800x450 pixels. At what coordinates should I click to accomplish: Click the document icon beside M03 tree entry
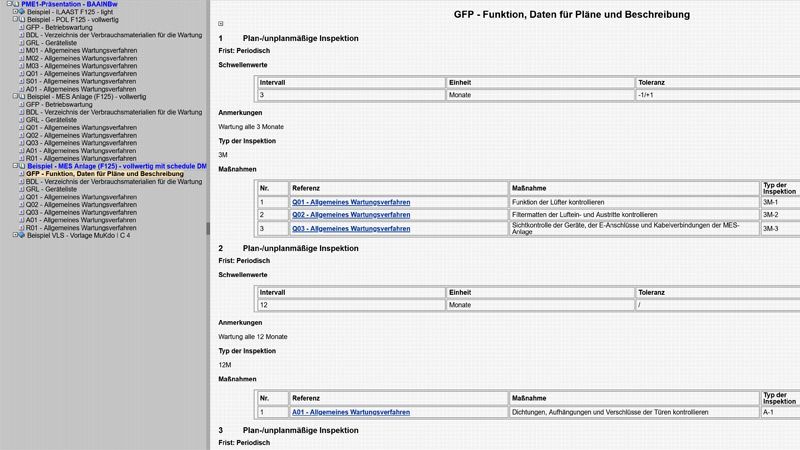click(x=22, y=66)
